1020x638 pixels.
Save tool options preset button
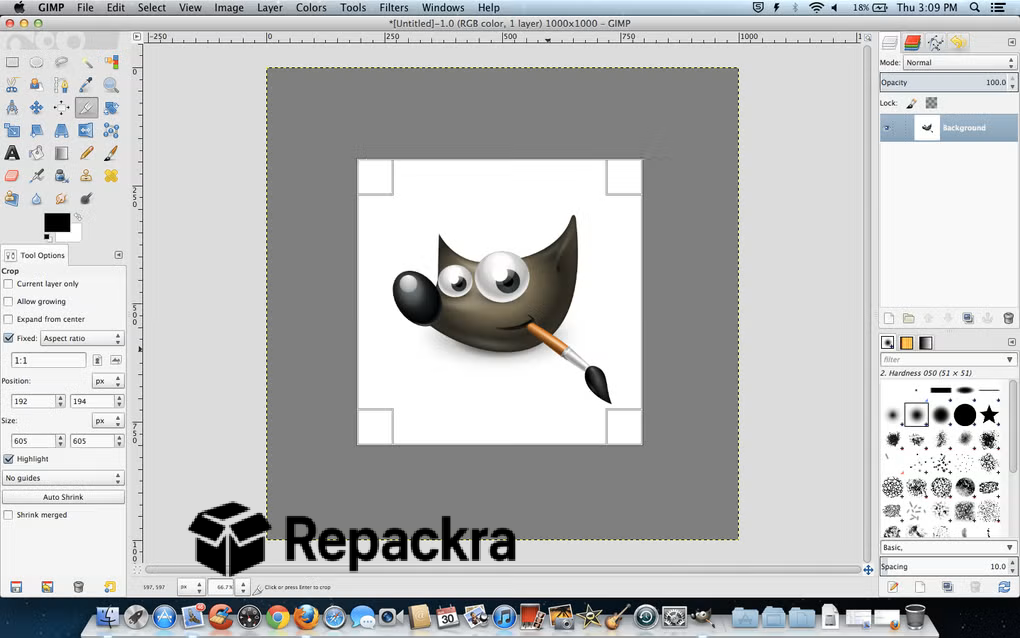[16, 587]
